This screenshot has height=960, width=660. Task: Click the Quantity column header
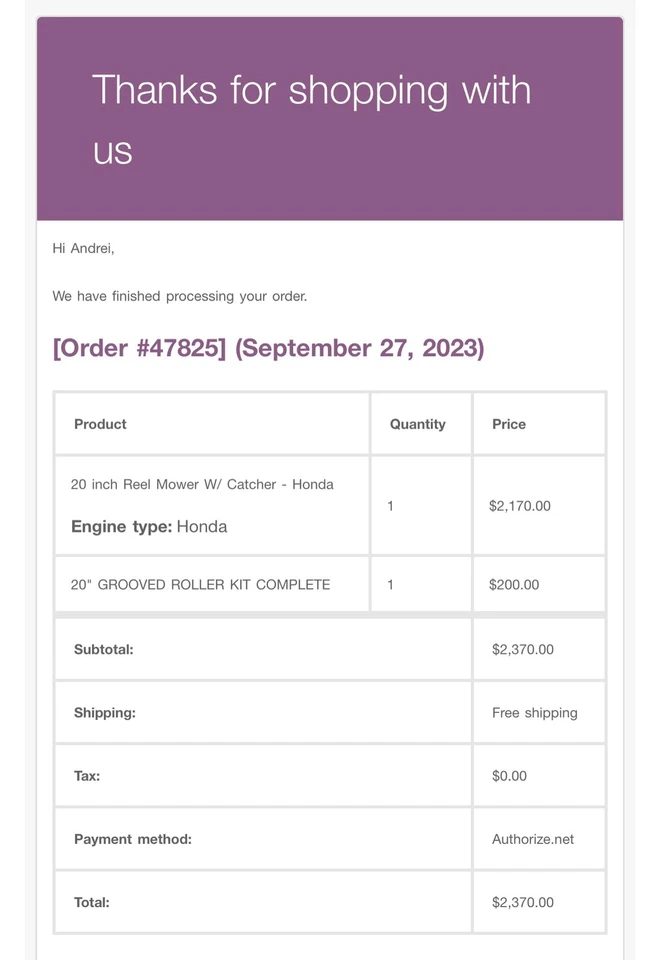[418, 424]
